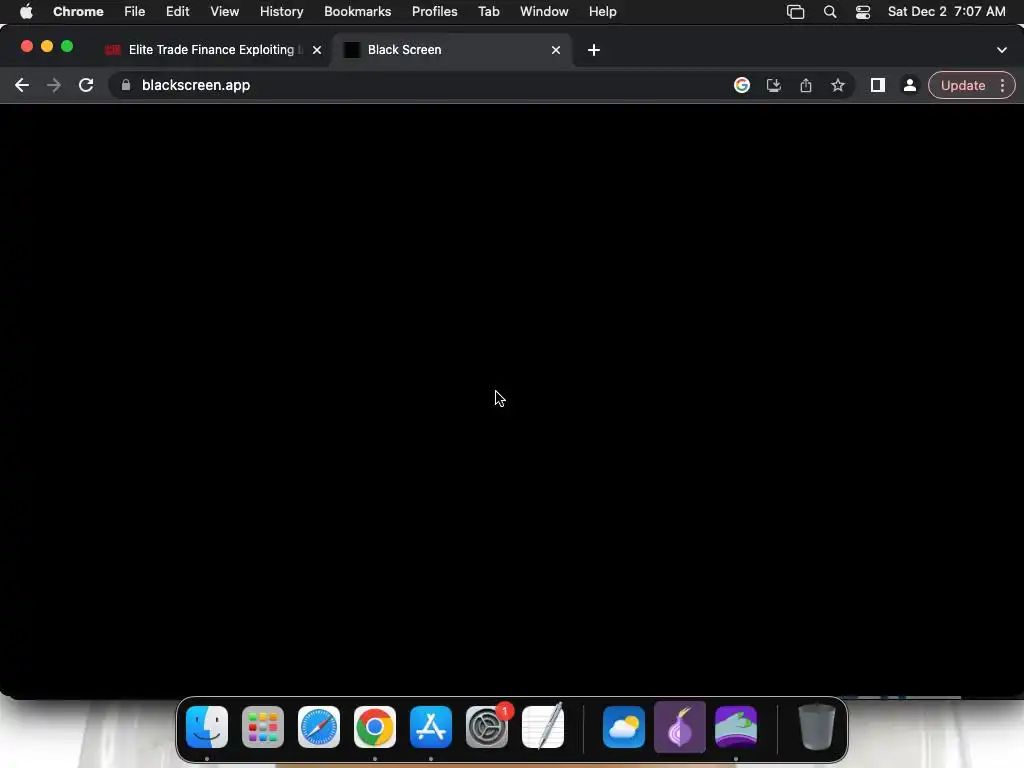Click the date and time display

coord(946,12)
